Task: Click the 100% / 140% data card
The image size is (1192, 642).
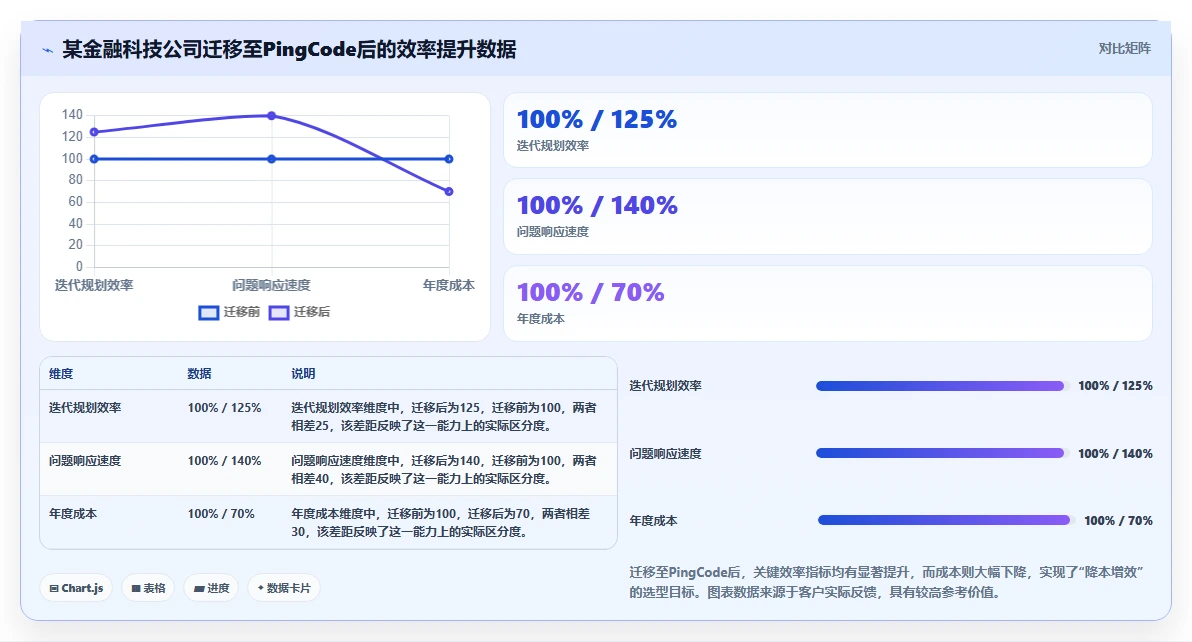Action: click(x=828, y=217)
